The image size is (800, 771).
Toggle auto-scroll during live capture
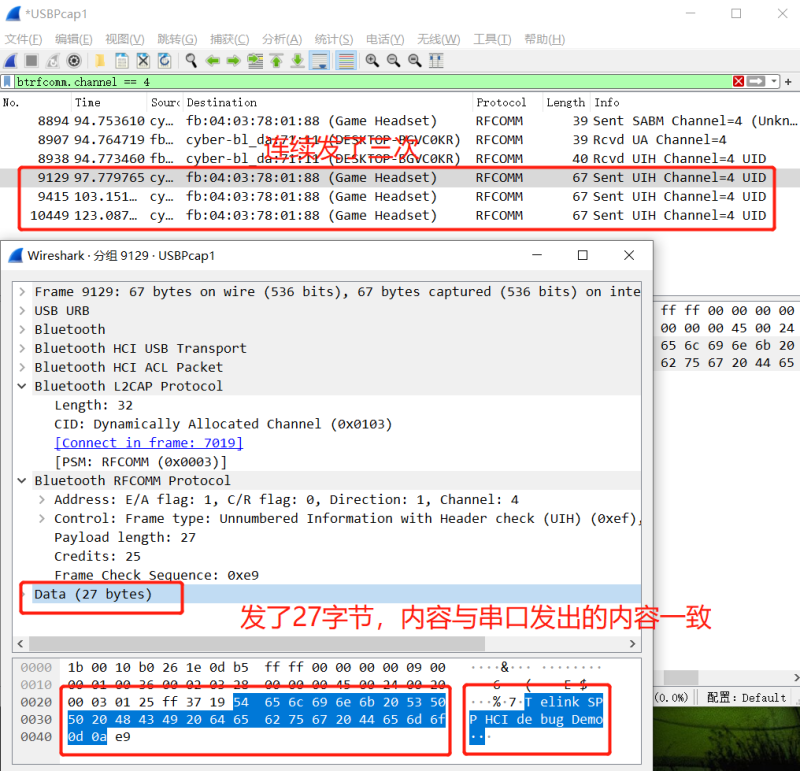click(x=320, y=61)
